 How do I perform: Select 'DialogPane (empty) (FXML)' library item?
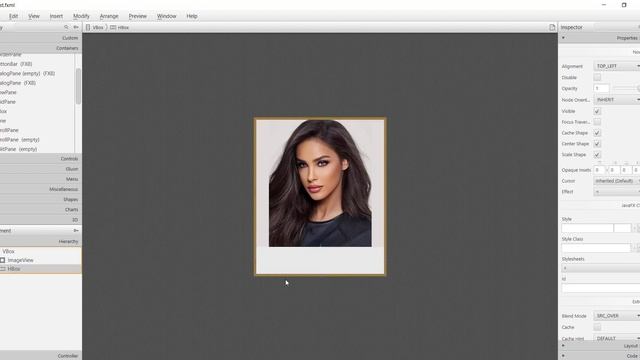tap(27, 73)
